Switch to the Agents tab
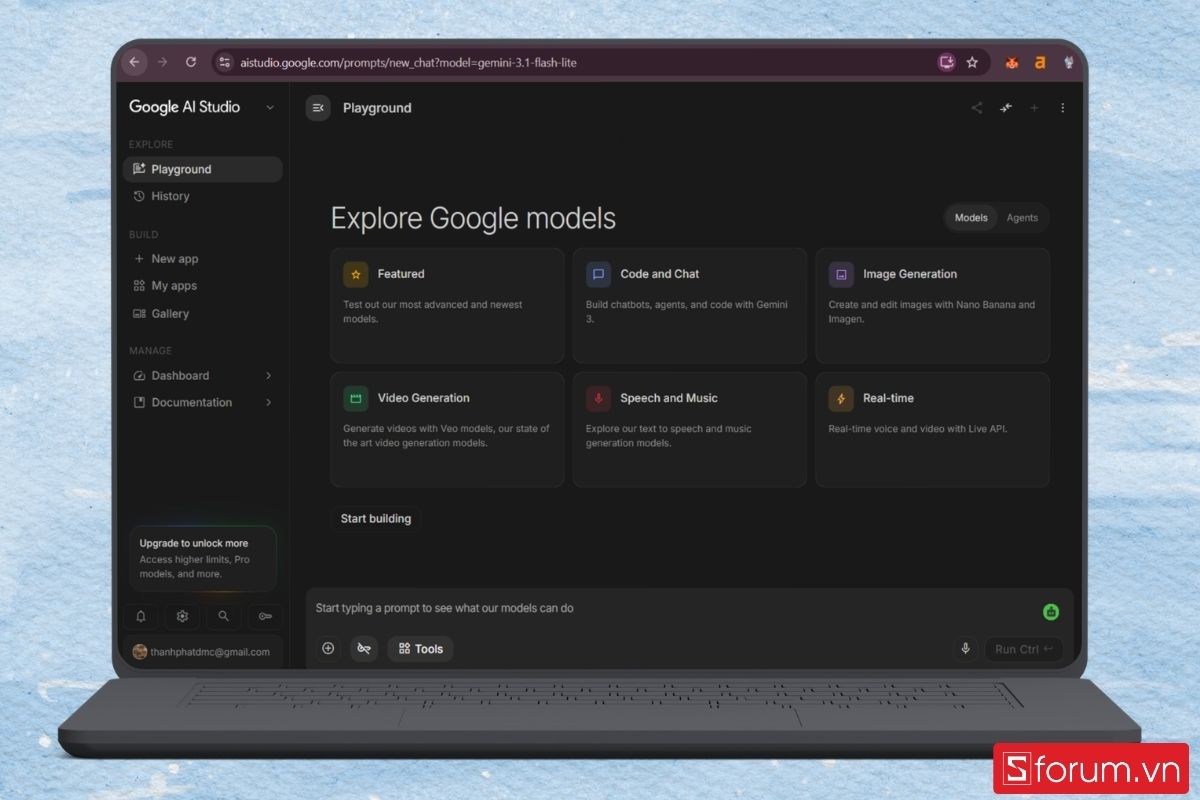Screen dimensions: 1200x800 pos(1022,218)
